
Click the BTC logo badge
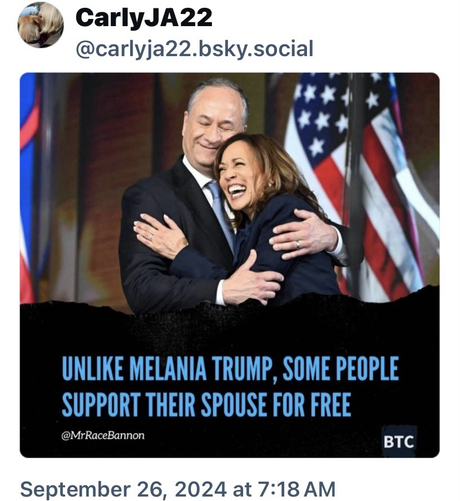399,442
